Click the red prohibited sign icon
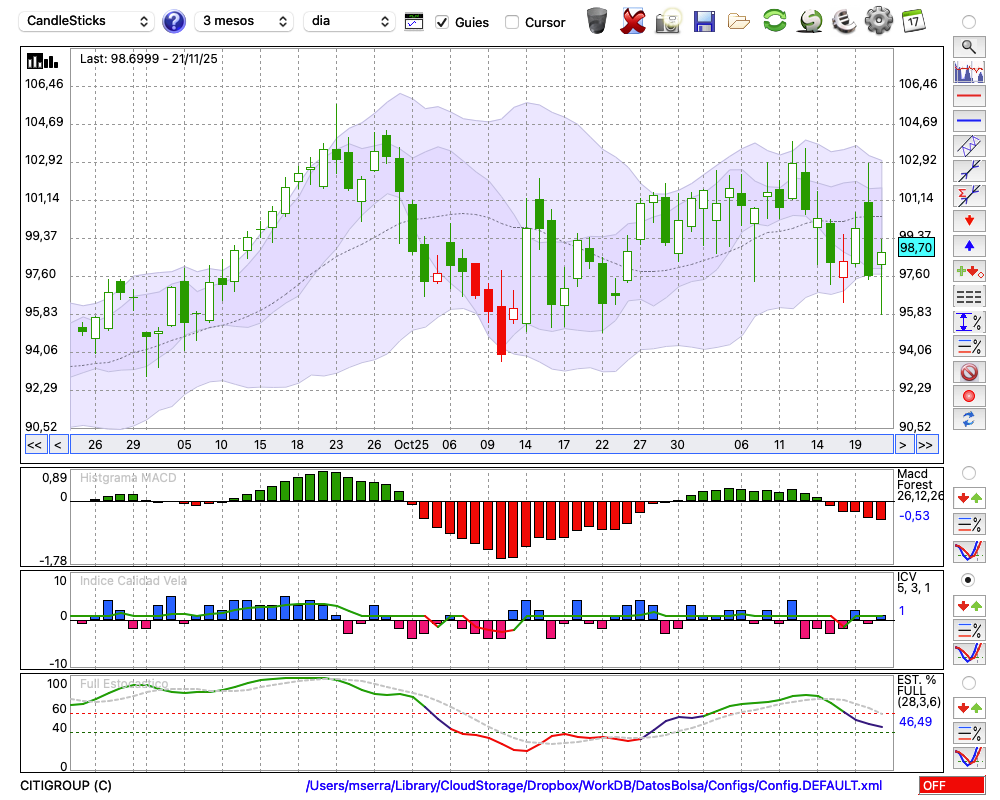This screenshot has width=1000, height=800. pyautogui.click(x=969, y=371)
